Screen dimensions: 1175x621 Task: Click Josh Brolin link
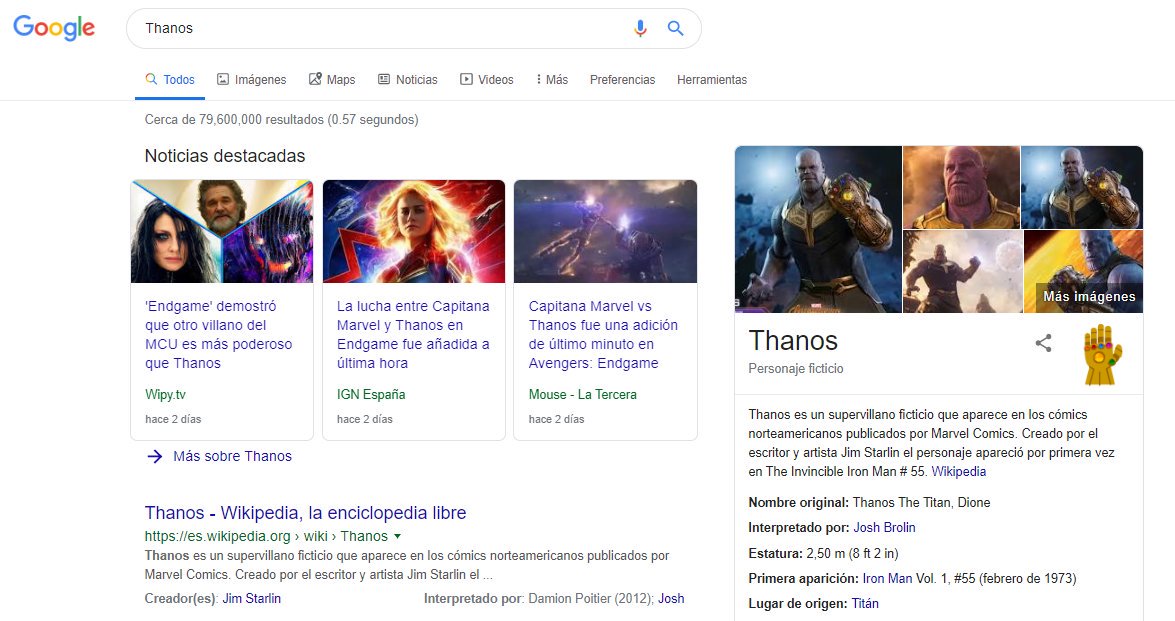pos(884,527)
